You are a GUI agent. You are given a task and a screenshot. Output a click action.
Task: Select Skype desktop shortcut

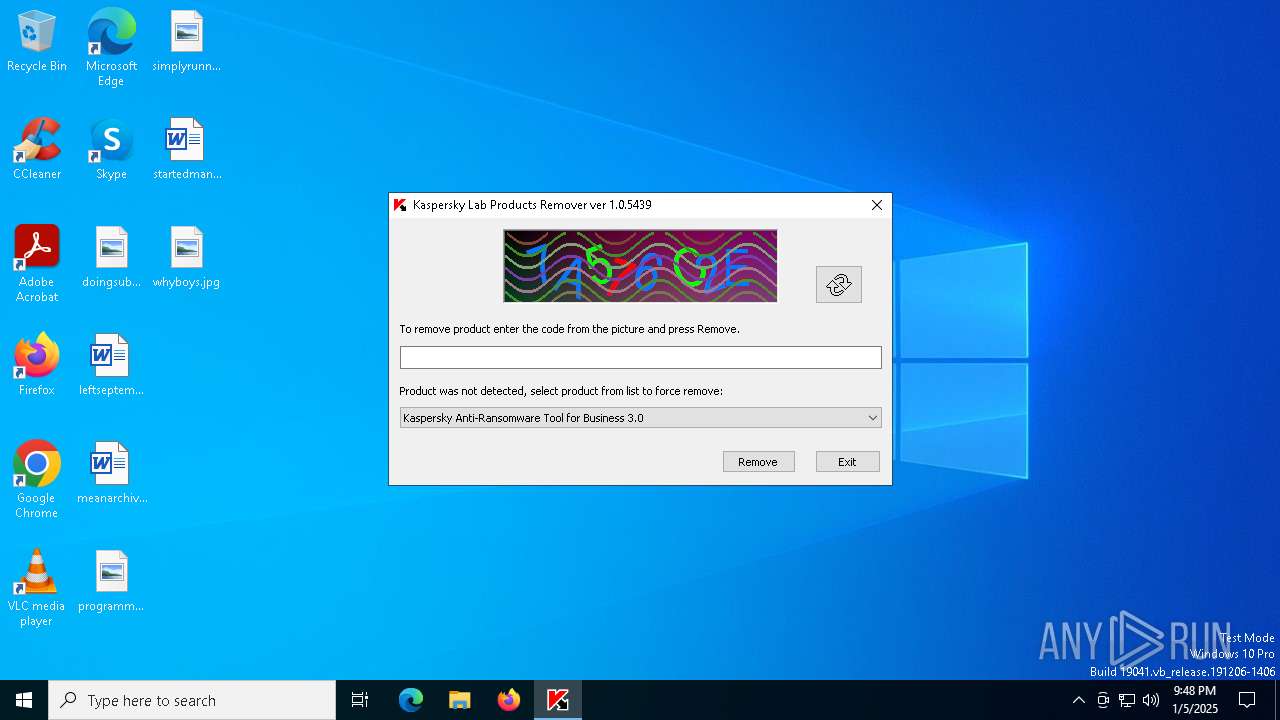click(x=111, y=150)
